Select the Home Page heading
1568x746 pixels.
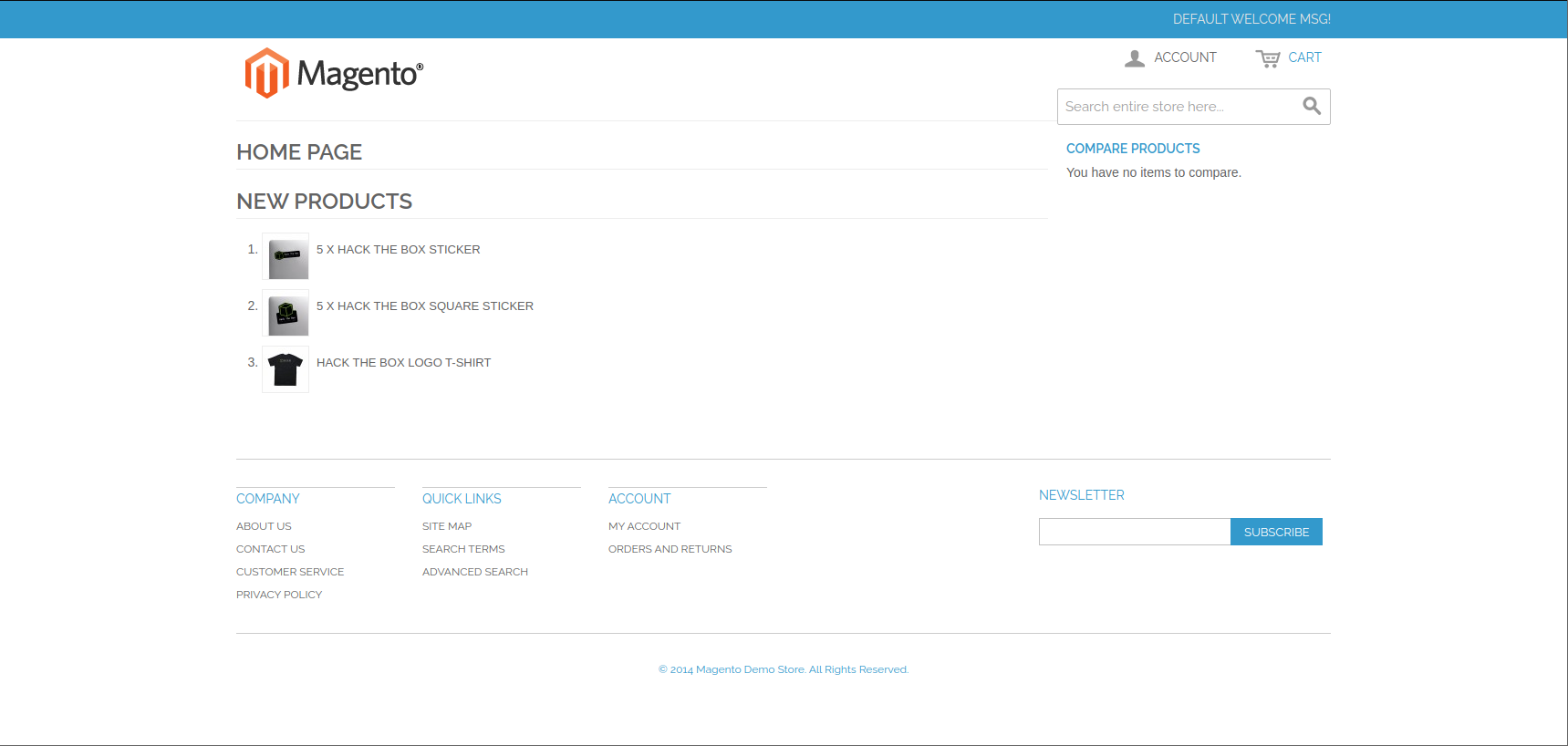299,152
